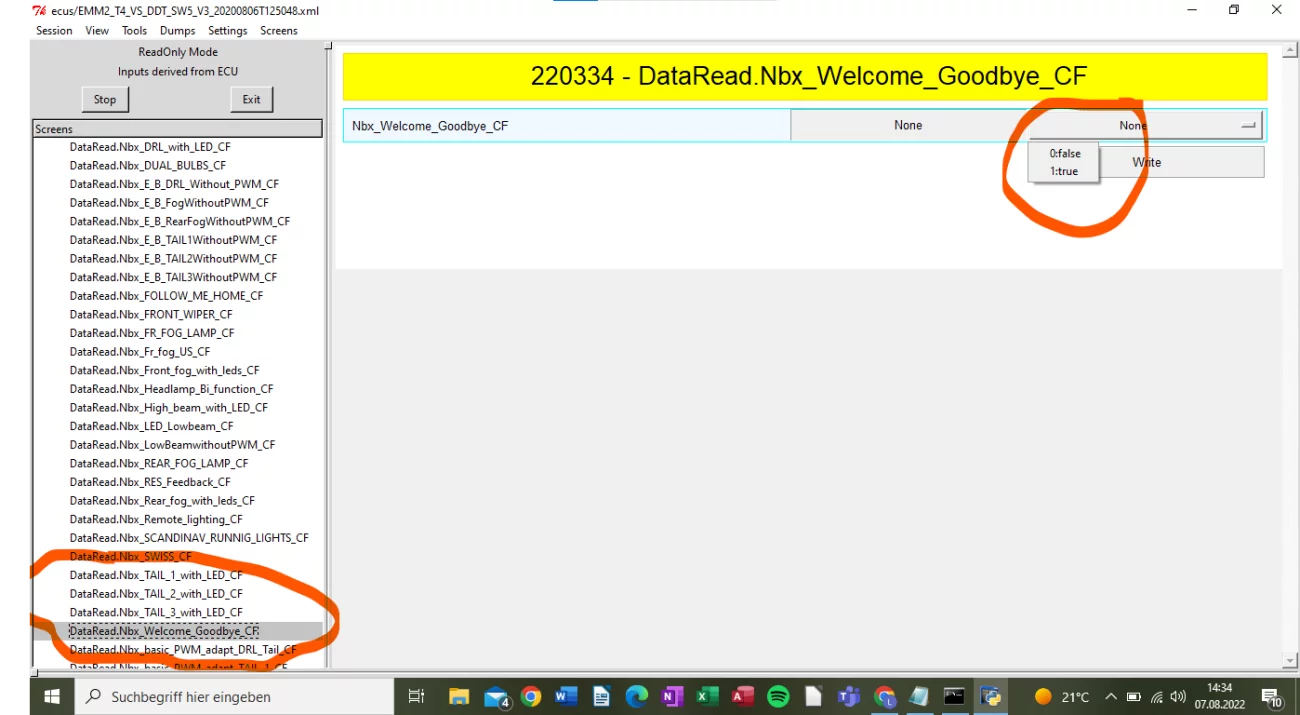This screenshot has width=1300, height=715.
Task: Select the 0:false option
Action: (1064, 154)
